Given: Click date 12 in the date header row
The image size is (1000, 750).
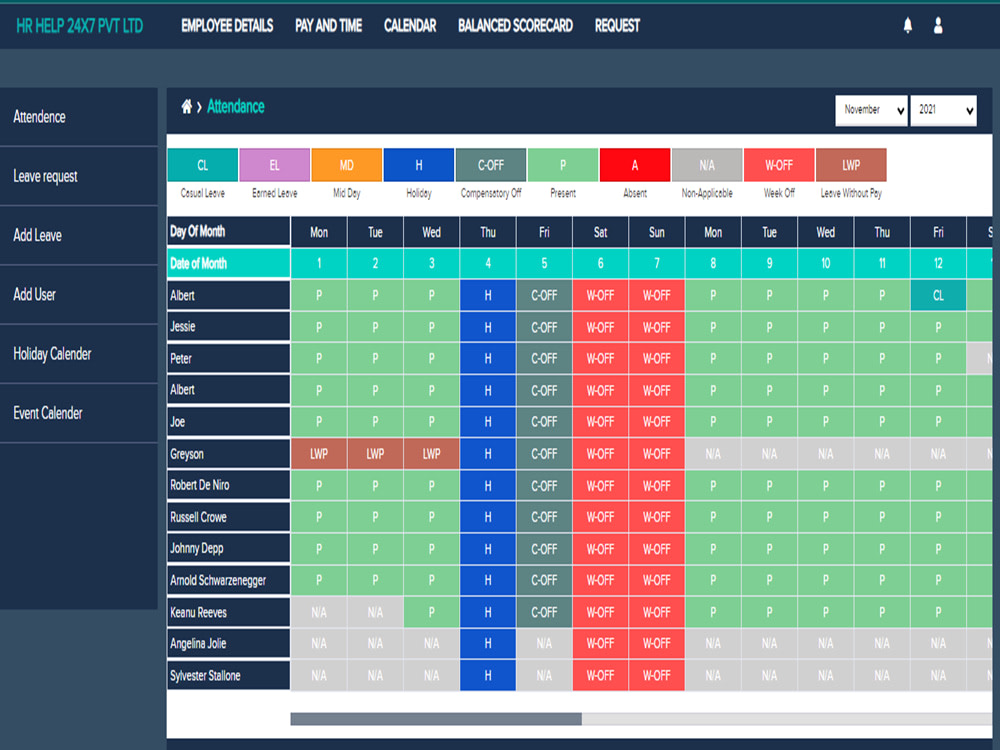Looking at the screenshot, I should tap(938, 263).
